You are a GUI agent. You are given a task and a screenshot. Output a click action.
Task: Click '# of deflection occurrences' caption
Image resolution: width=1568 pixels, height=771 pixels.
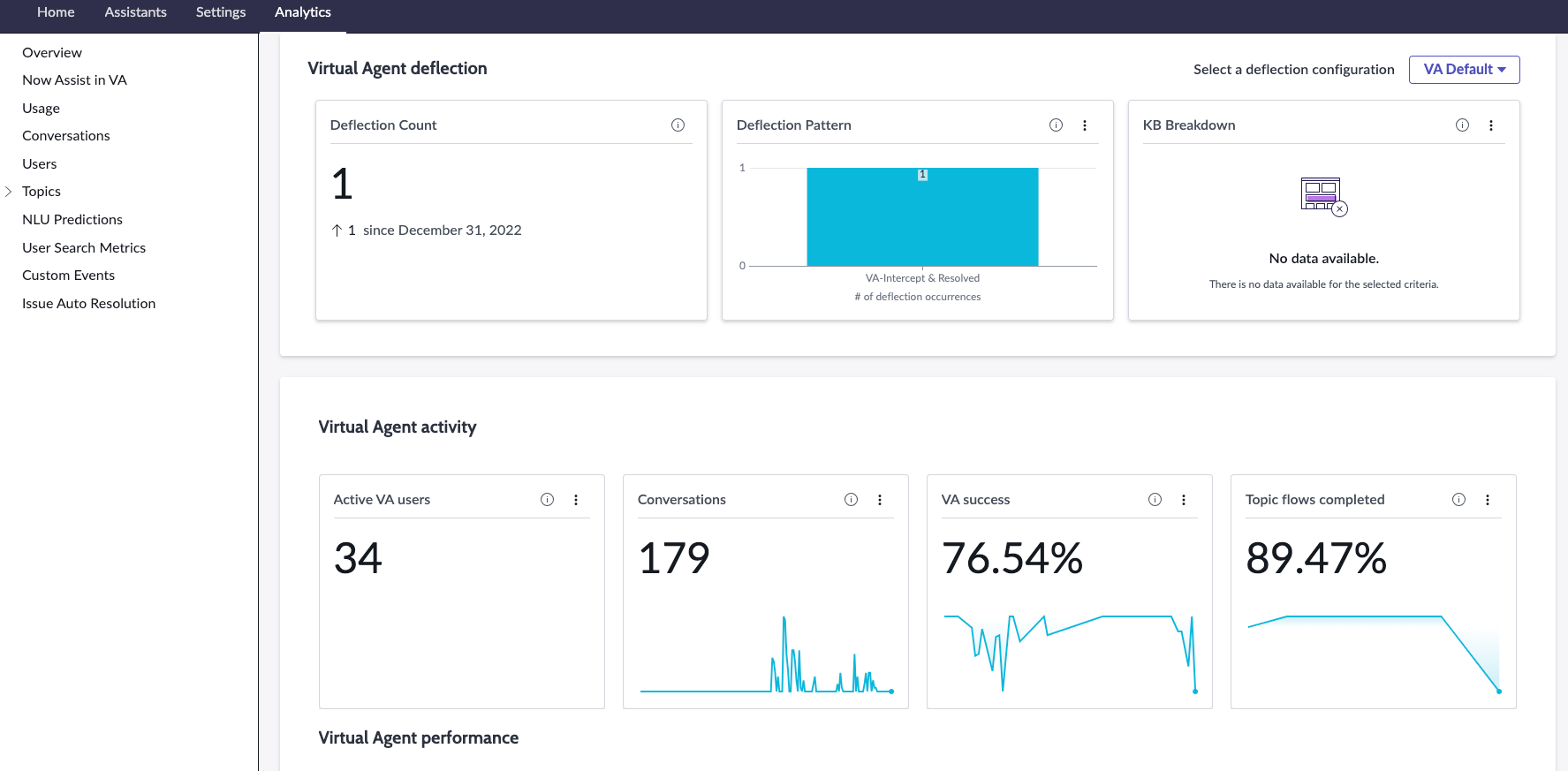pyautogui.click(x=918, y=297)
